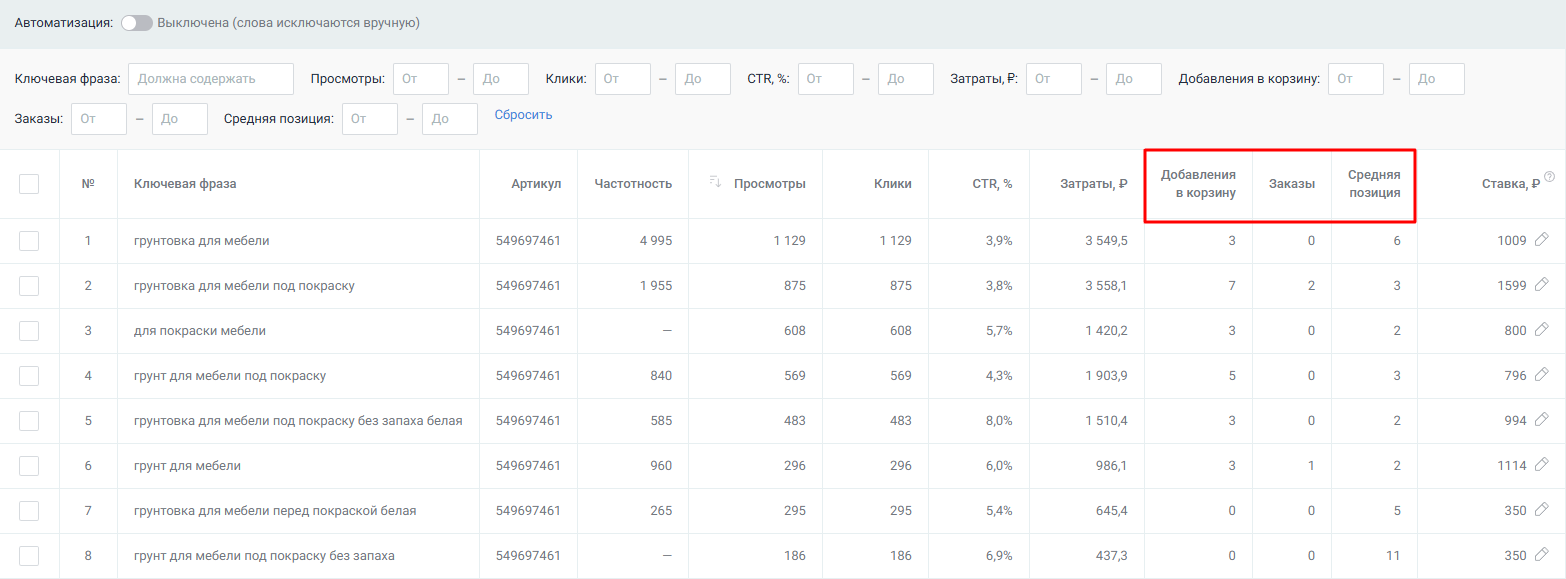Select checkbox for row 'грунтовка для мебели'

[29, 241]
